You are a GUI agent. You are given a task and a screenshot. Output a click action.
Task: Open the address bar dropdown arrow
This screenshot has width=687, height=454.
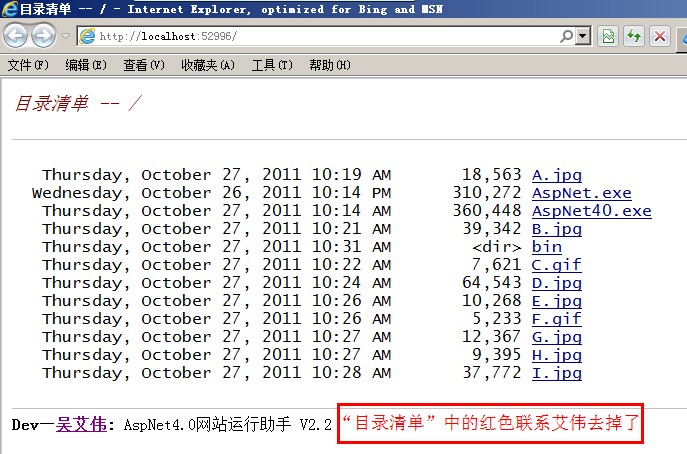click(x=583, y=36)
